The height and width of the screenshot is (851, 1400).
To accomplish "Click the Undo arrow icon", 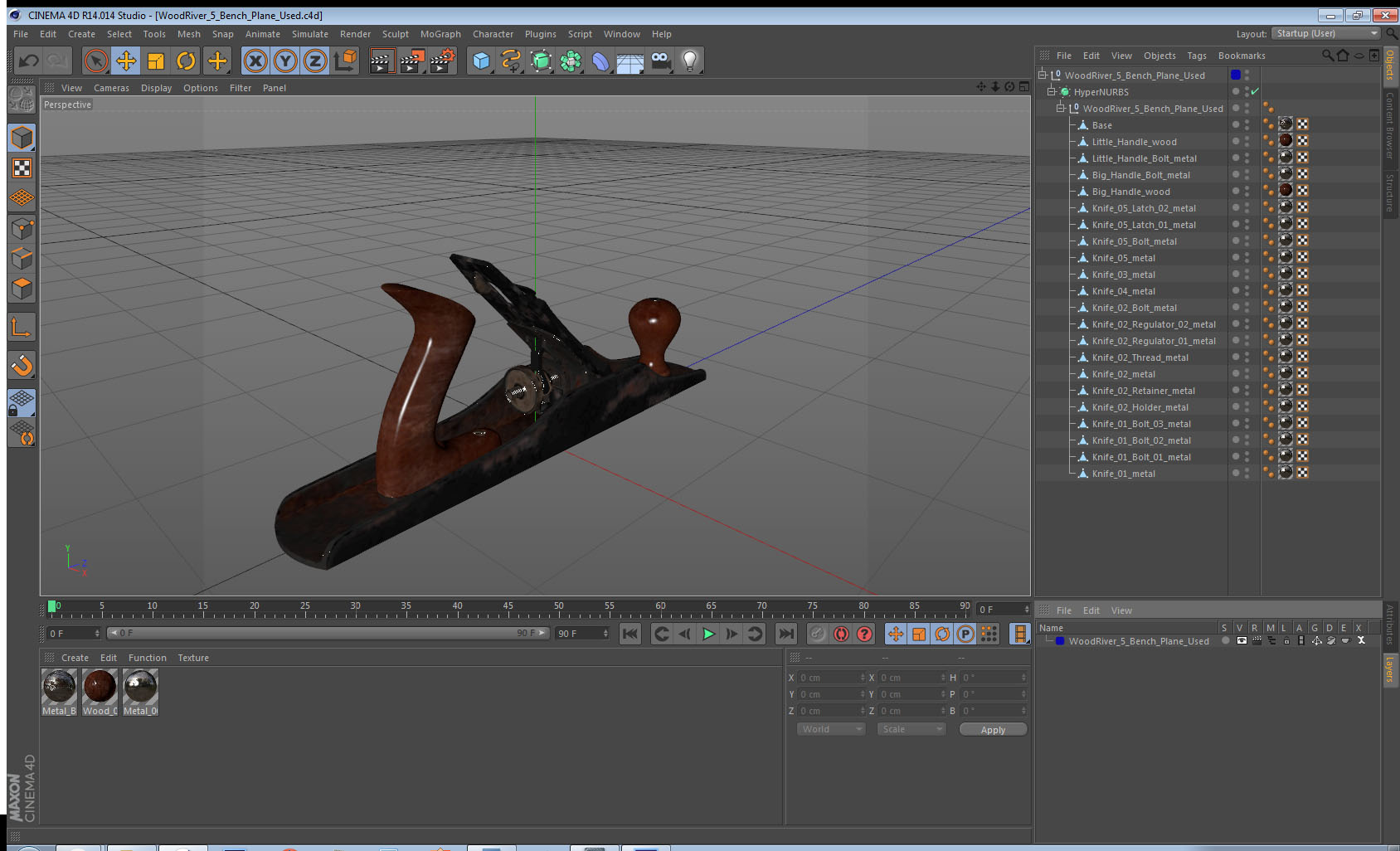I will (28, 61).
